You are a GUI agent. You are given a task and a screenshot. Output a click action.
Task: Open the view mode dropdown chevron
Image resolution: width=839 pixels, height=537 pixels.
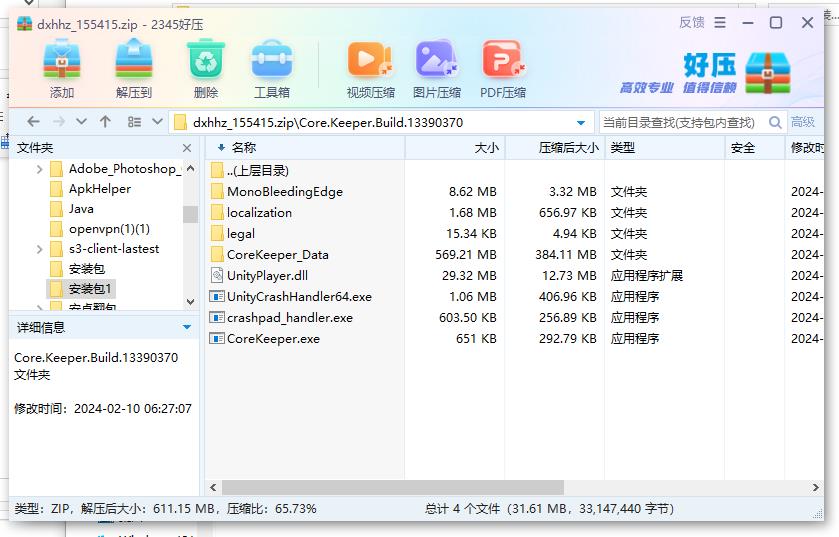click(157, 122)
